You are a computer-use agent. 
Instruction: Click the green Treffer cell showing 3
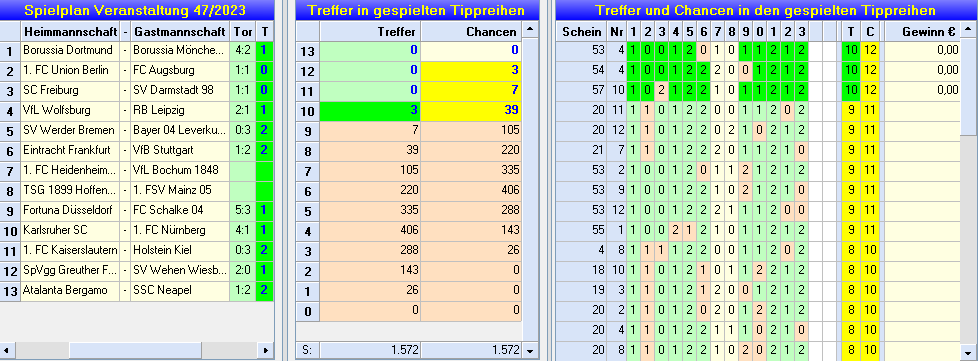370,110
